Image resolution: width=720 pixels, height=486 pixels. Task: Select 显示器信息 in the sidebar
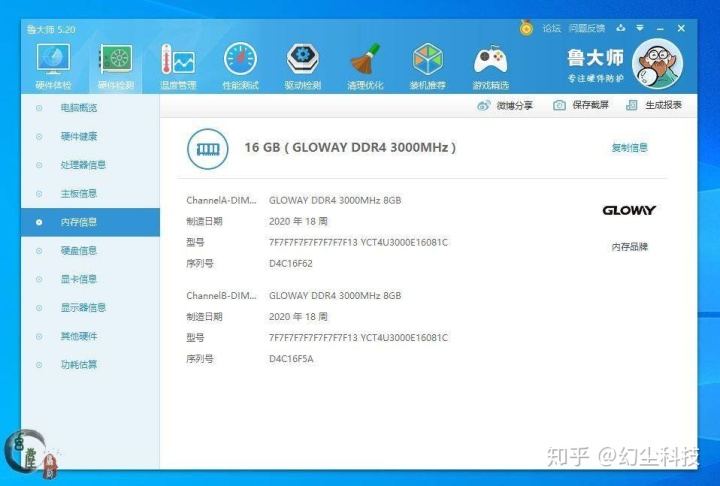click(x=90, y=307)
